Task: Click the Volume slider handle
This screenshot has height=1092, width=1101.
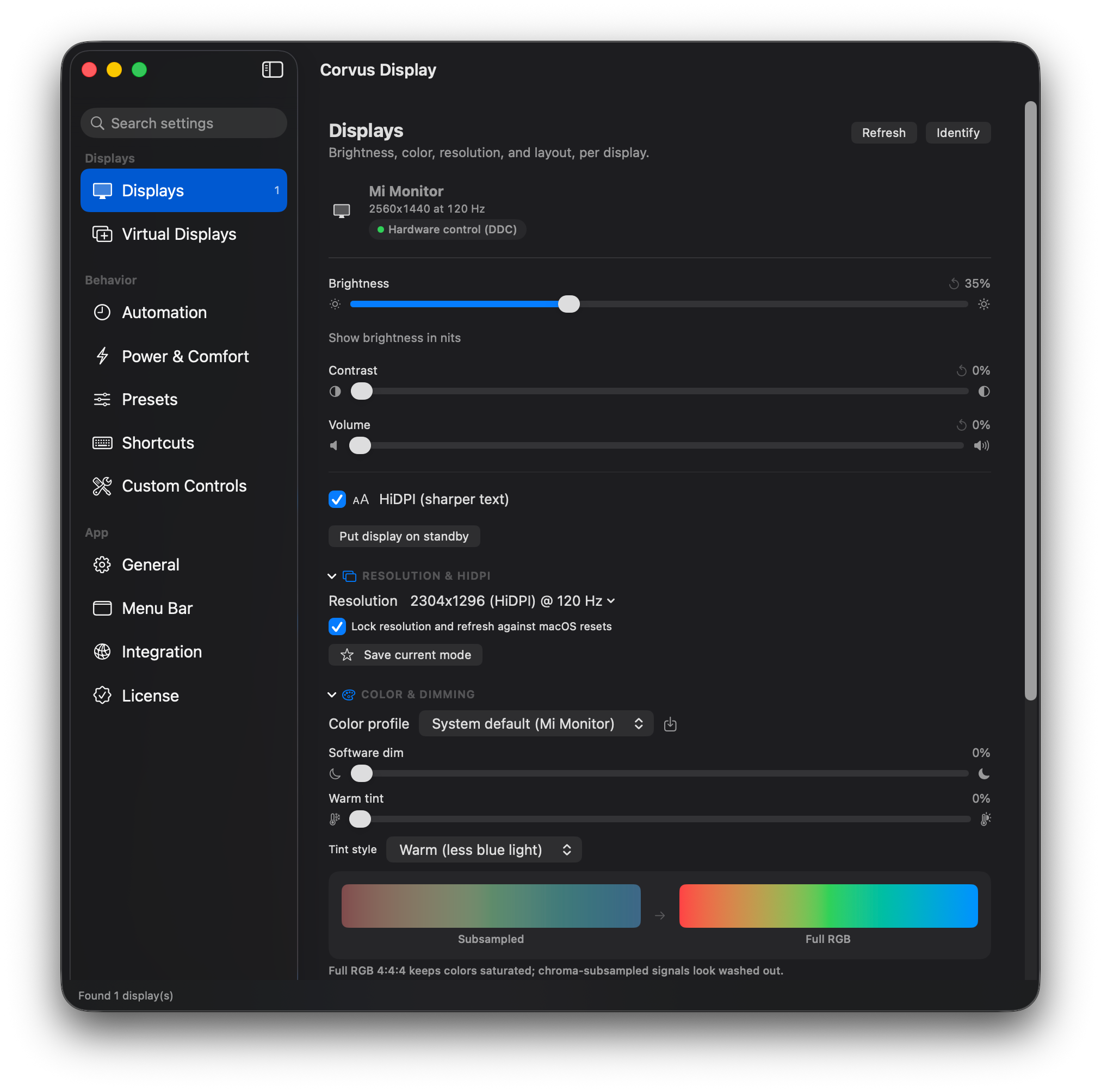Action: point(360,445)
